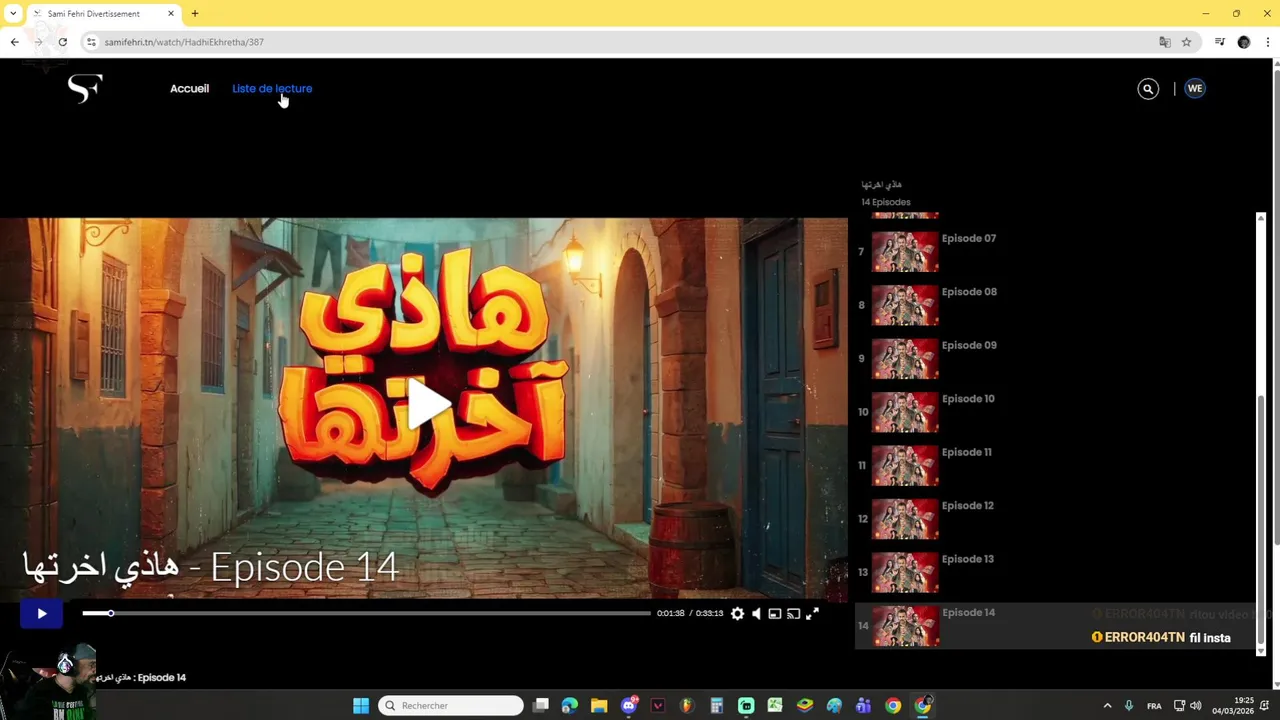Open Calculator from the taskbar

coord(717,706)
